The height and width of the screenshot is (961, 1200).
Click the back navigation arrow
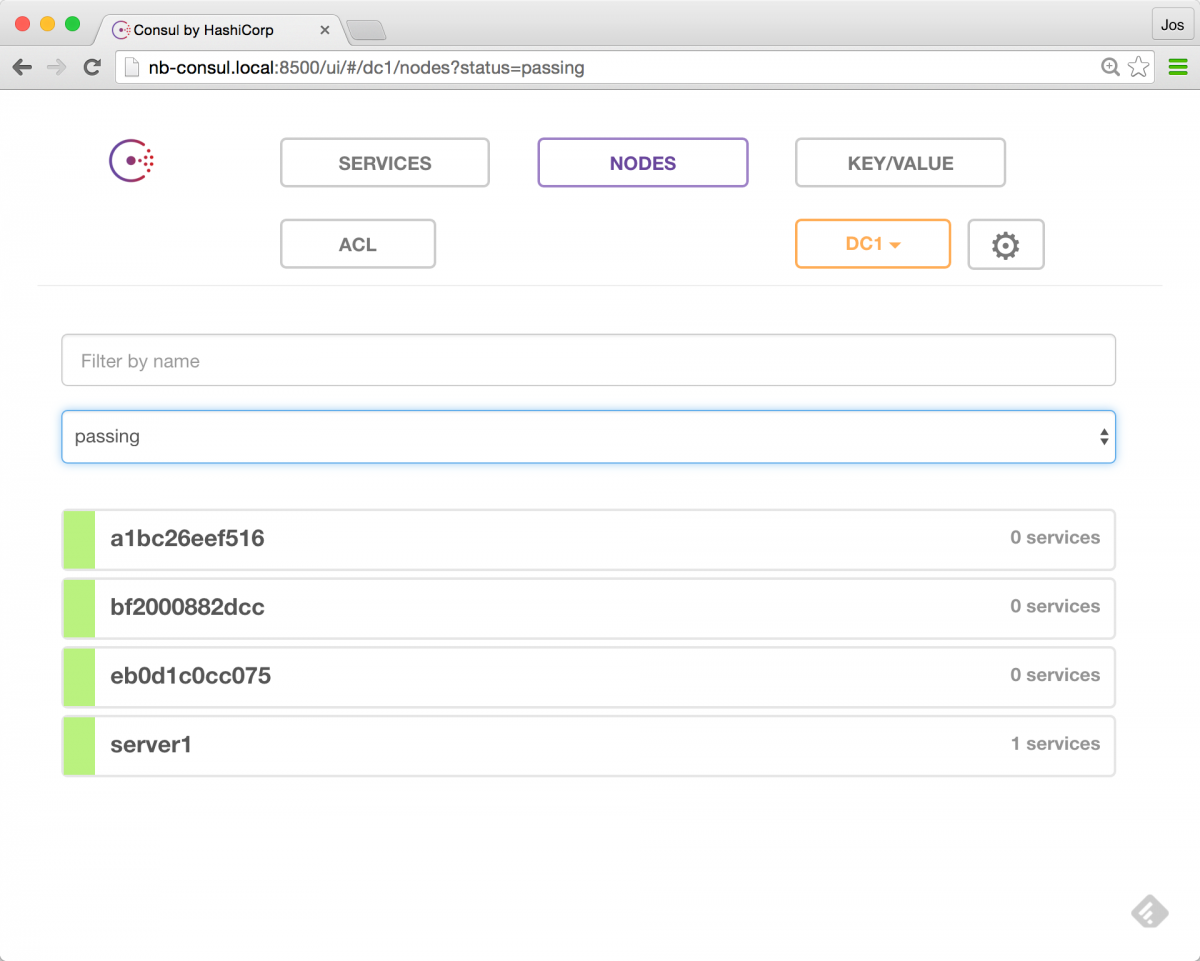[x=21, y=67]
